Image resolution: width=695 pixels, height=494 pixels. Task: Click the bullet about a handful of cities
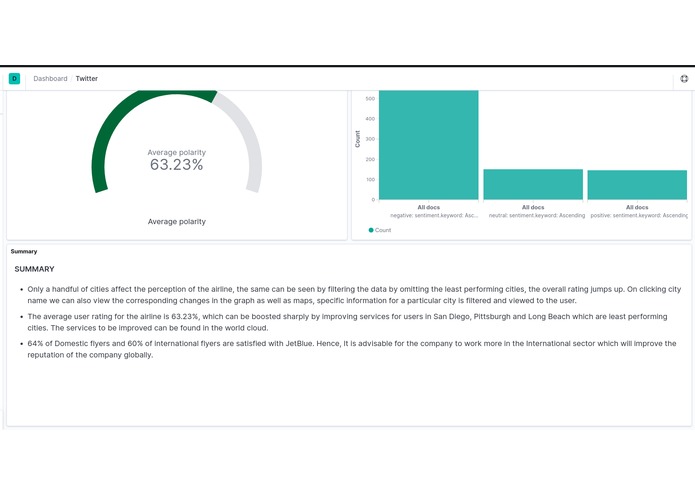[x=354, y=295]
